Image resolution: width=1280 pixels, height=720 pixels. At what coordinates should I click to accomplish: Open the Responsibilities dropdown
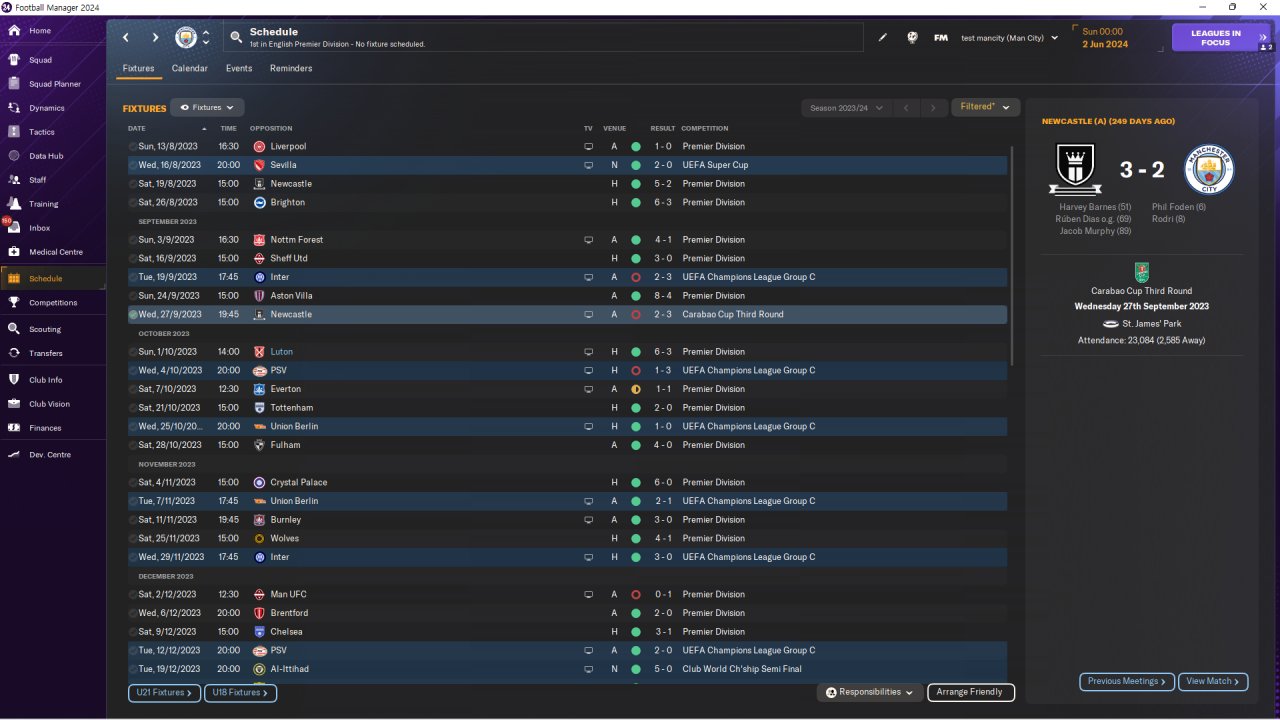point(869,692)
